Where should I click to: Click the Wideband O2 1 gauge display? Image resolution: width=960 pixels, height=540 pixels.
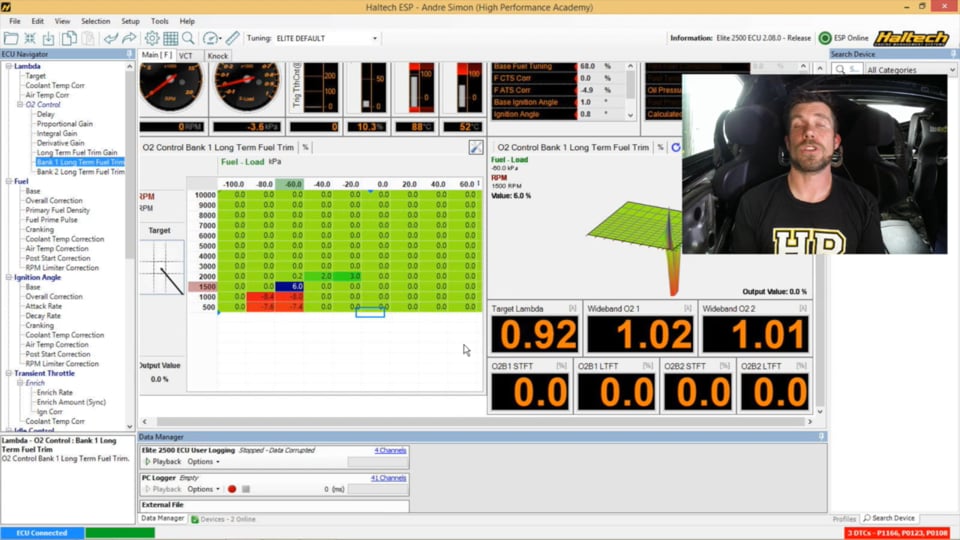click(639, 334)
